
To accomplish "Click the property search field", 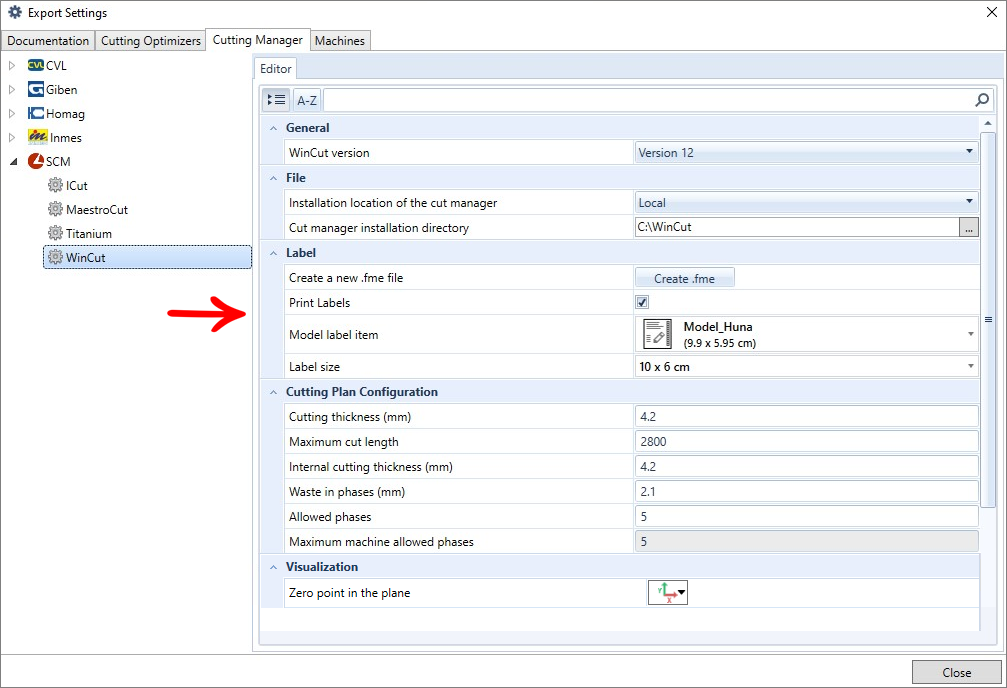I will point(649,100).
